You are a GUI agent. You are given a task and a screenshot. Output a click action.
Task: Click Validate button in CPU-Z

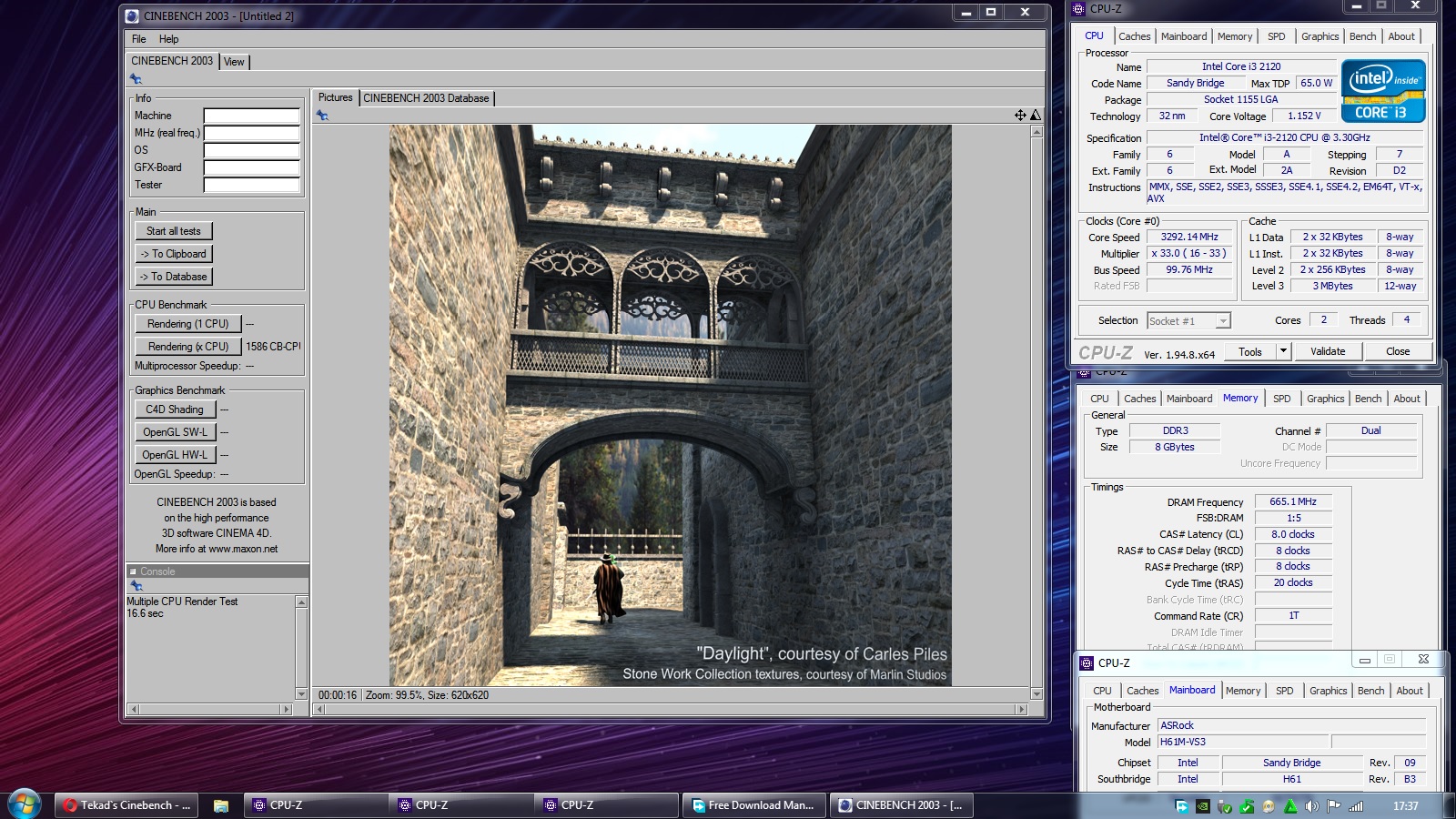click(1328, 351)
